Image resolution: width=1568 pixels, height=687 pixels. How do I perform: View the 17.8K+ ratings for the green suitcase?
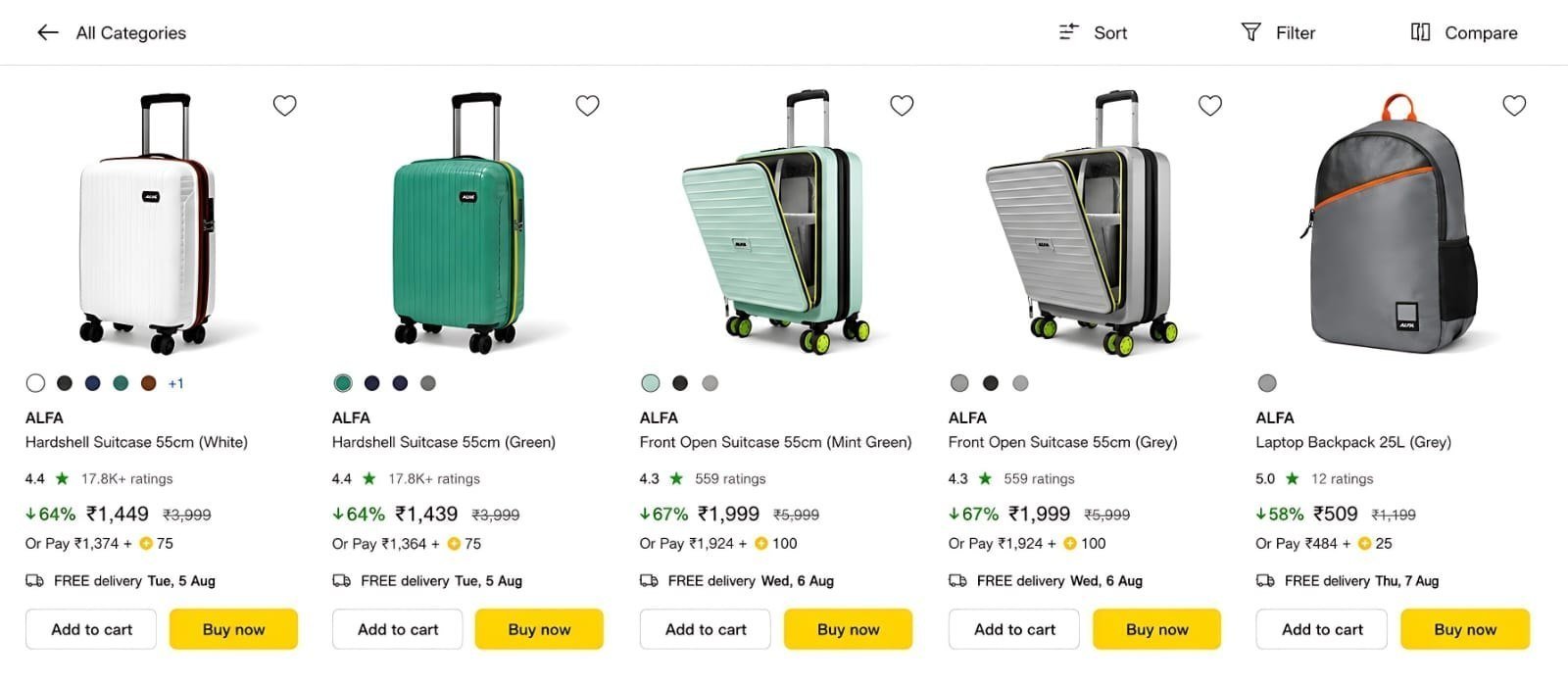[x=434, y=478]
